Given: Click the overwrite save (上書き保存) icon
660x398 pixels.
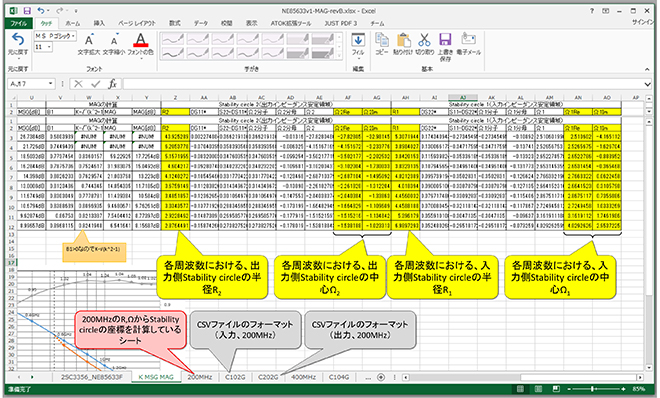Looking at the screenshot, I should [x=445, y=40].
